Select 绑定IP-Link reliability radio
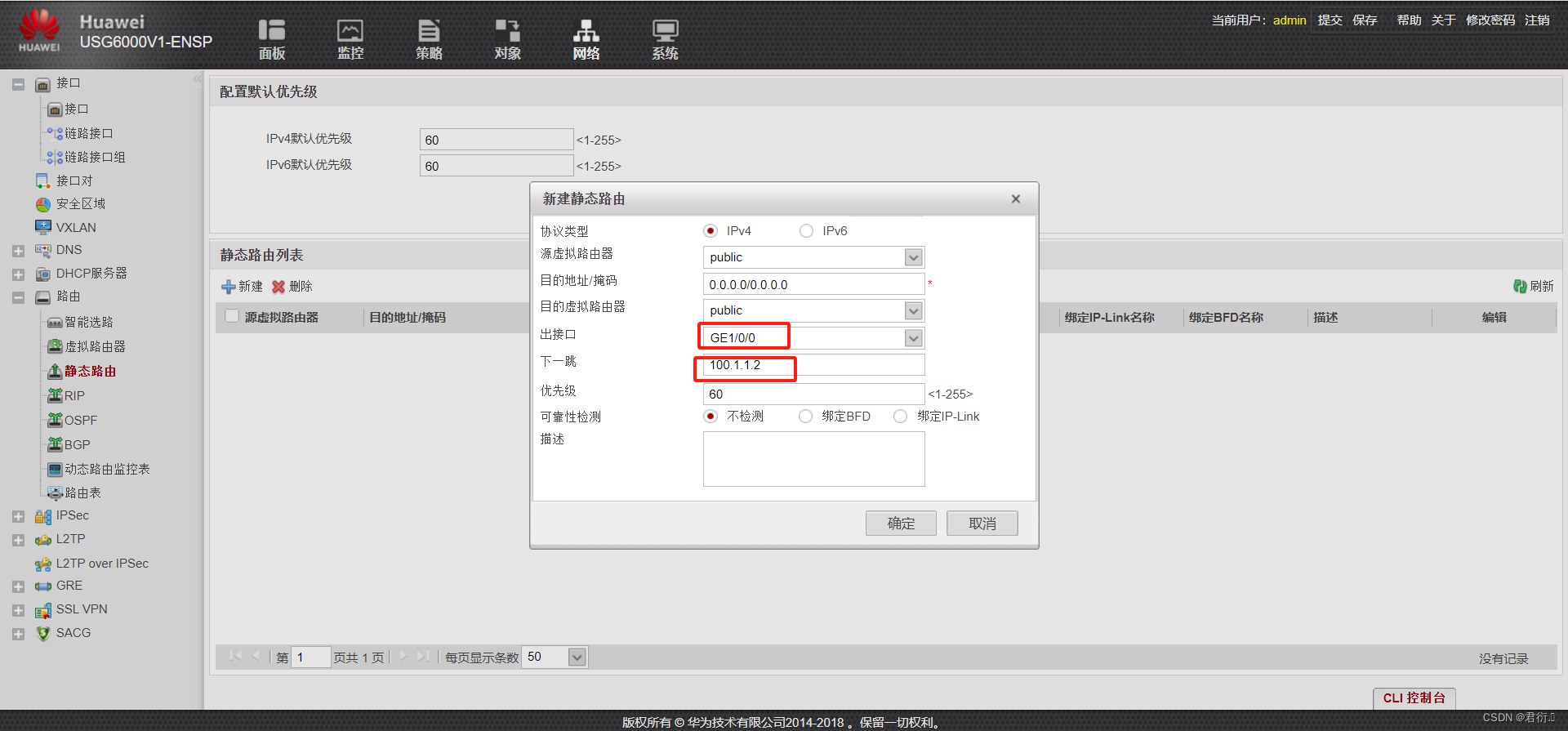The height and width of the screenshot is (731, 1568). (900, 417)
